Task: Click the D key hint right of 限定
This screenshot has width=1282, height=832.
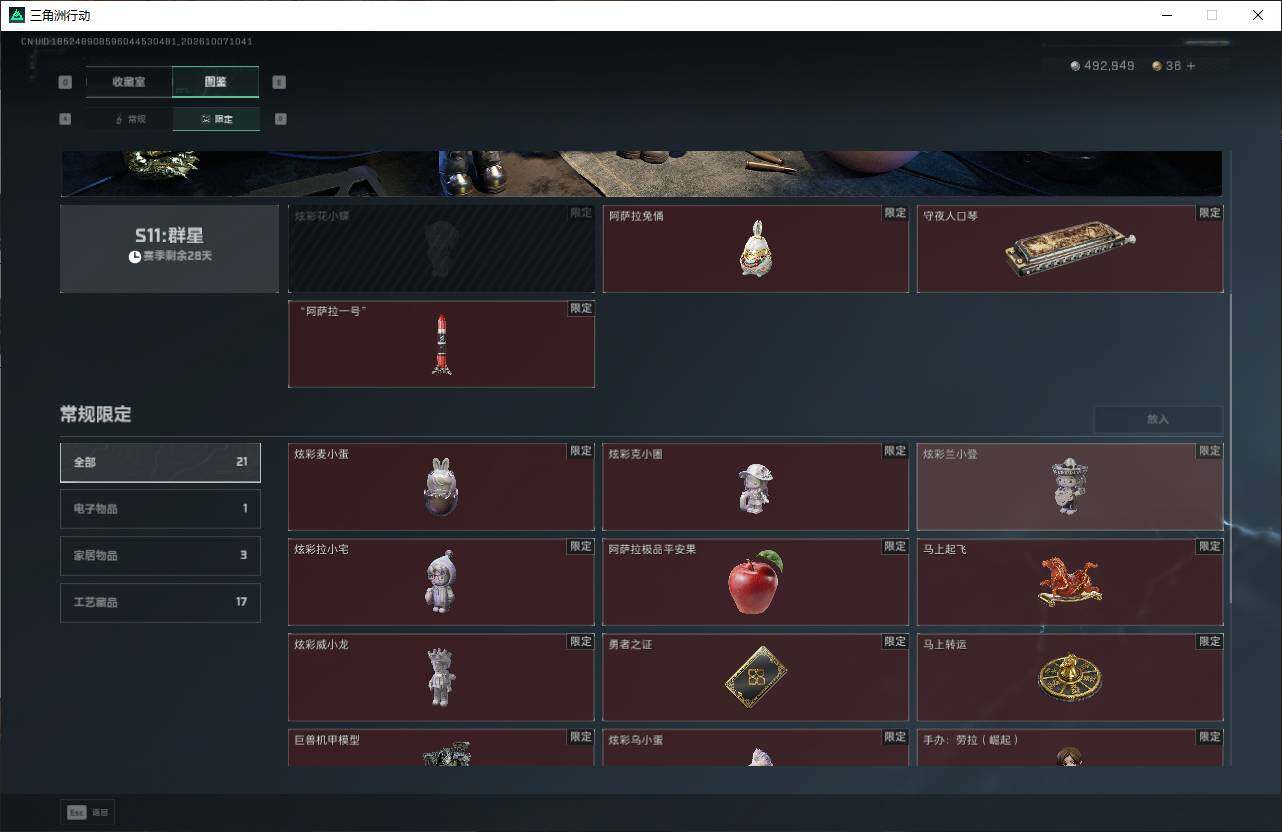Action: tap(280, 119)
